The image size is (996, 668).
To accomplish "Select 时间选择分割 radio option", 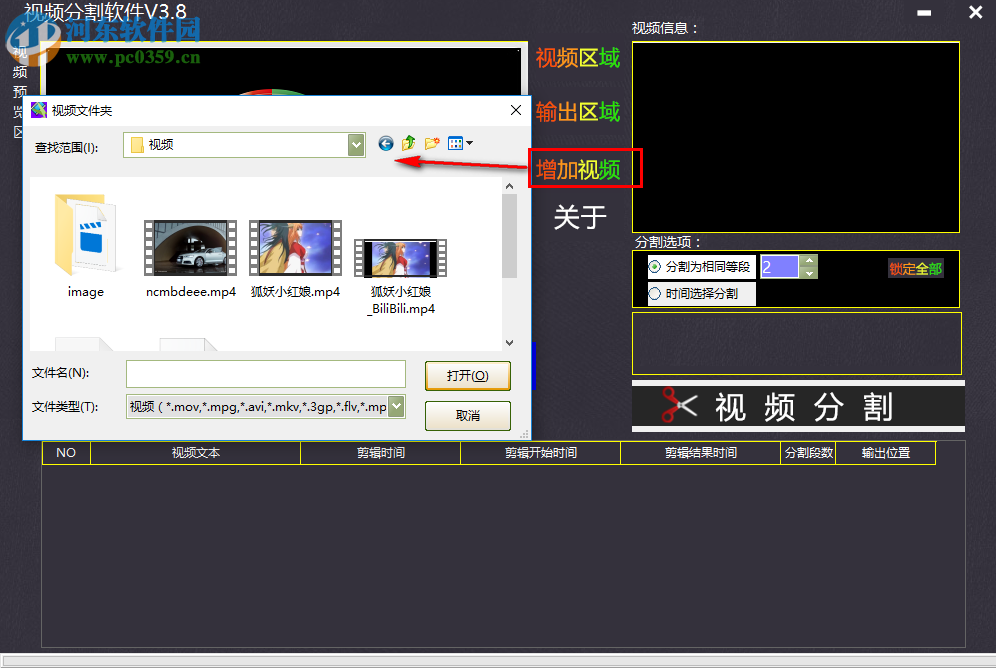I will click(701, 294).
